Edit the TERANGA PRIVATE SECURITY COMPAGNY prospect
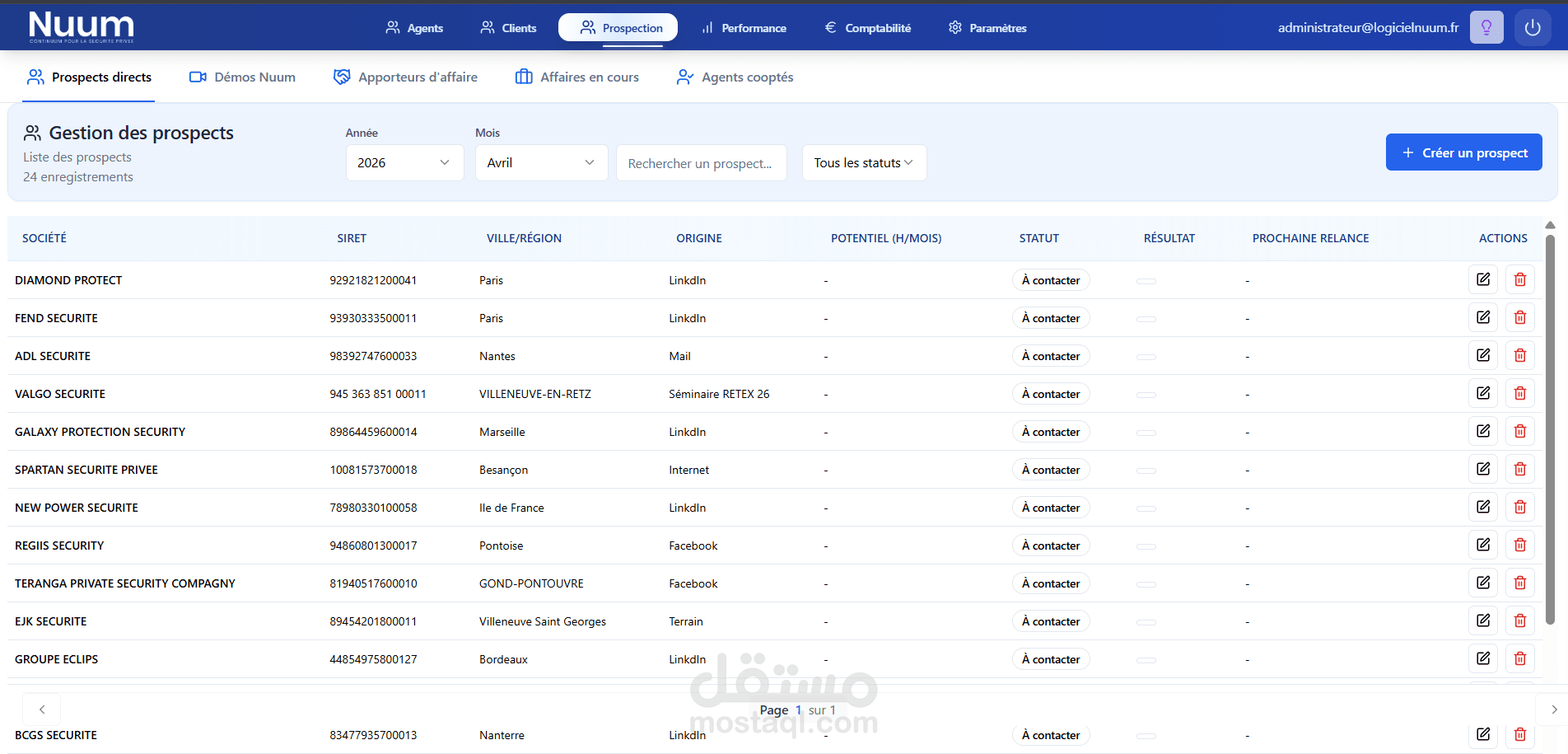 point(1483,583)
